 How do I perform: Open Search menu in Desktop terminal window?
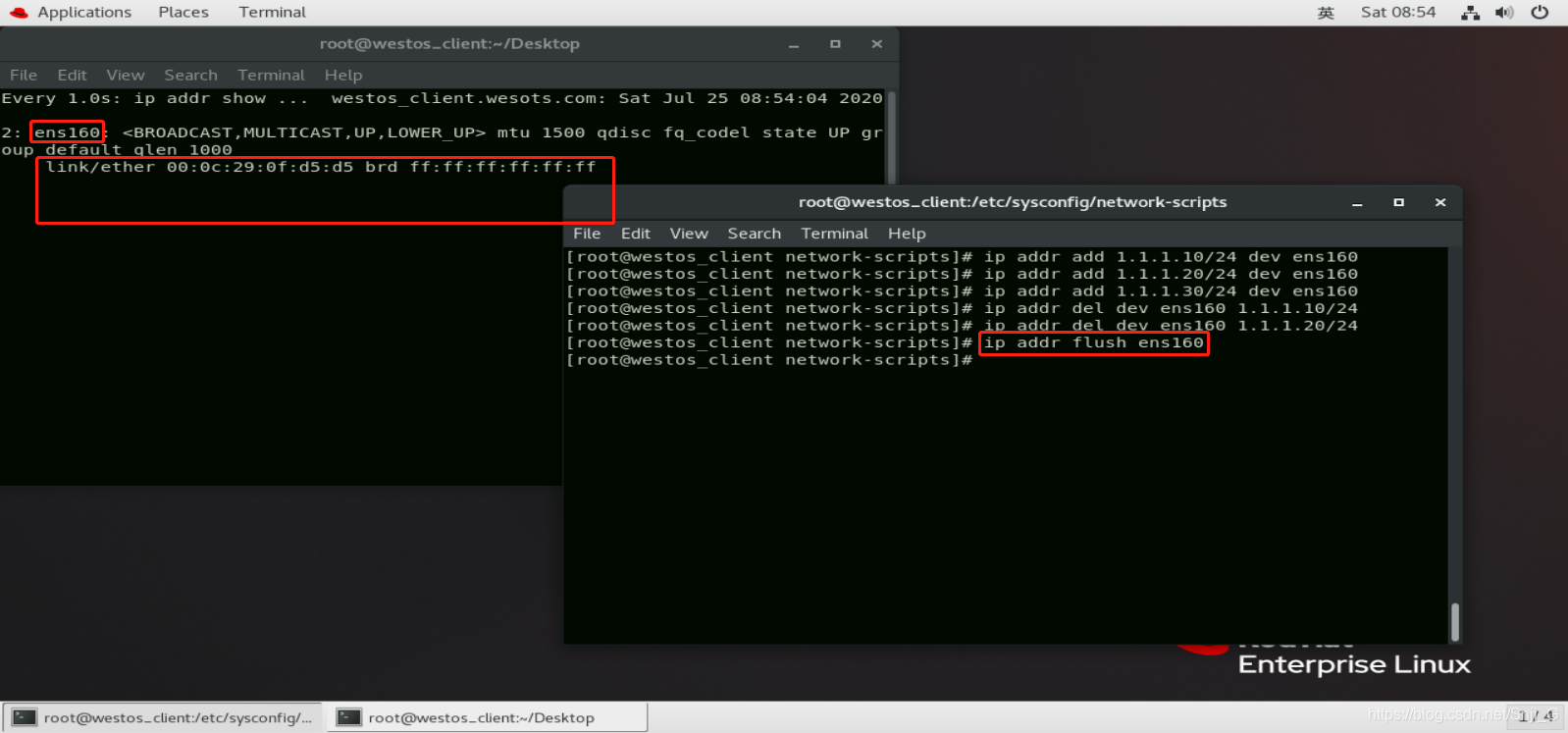[190, 75]
